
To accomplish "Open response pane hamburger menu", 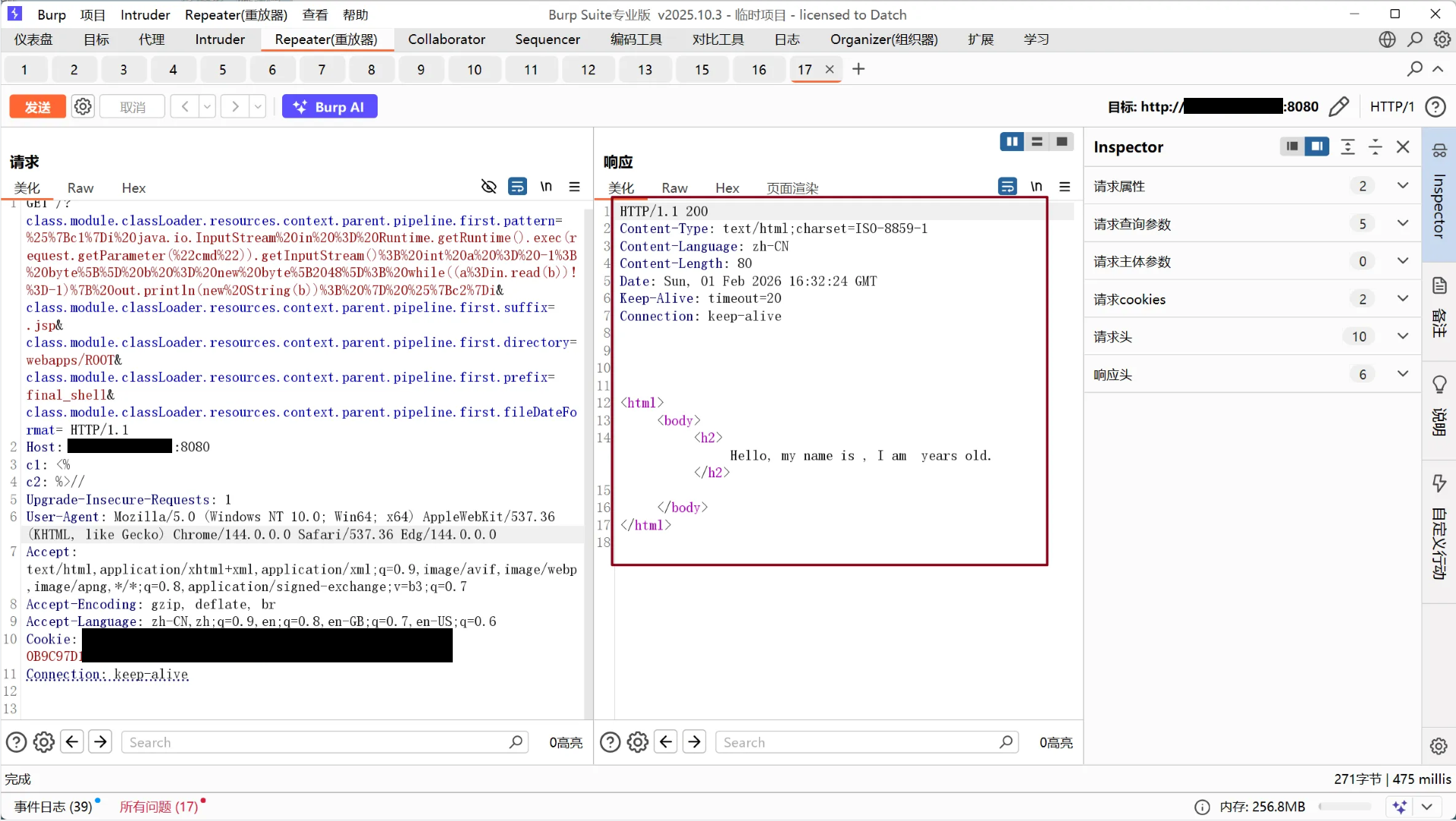I will point(1065,187).
